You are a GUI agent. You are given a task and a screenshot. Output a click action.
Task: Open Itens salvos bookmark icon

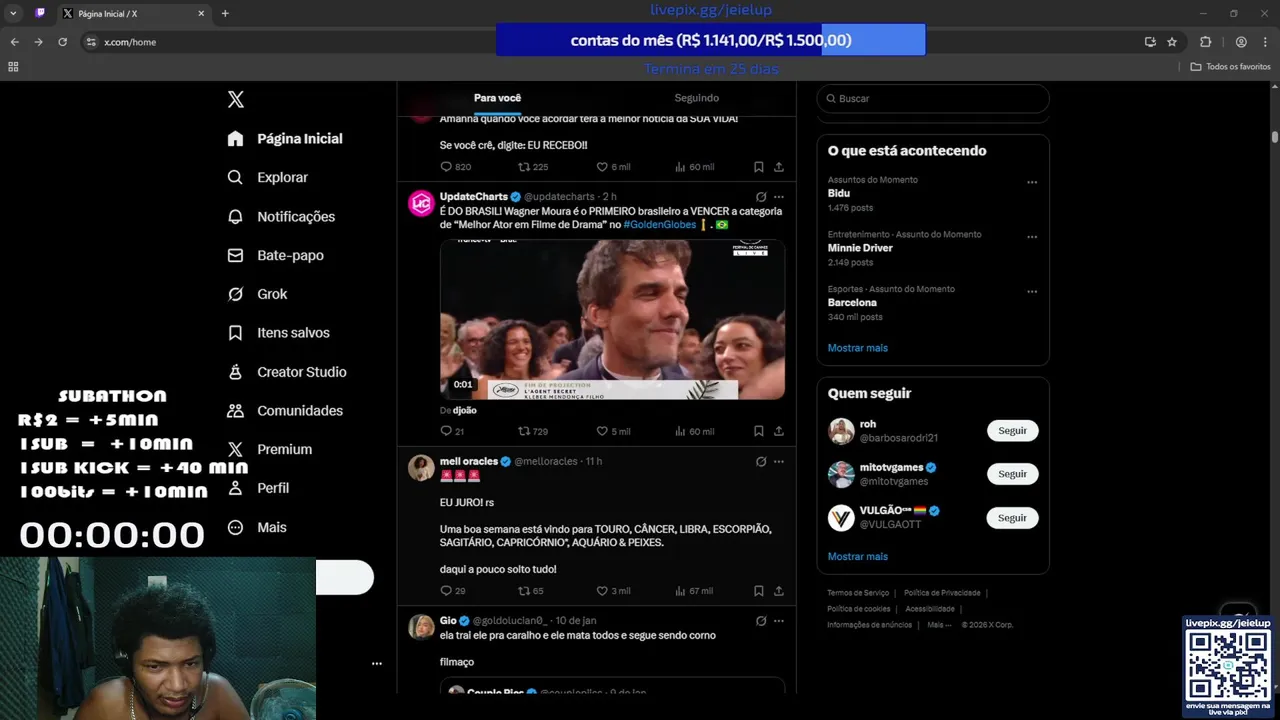click(235, 333)
